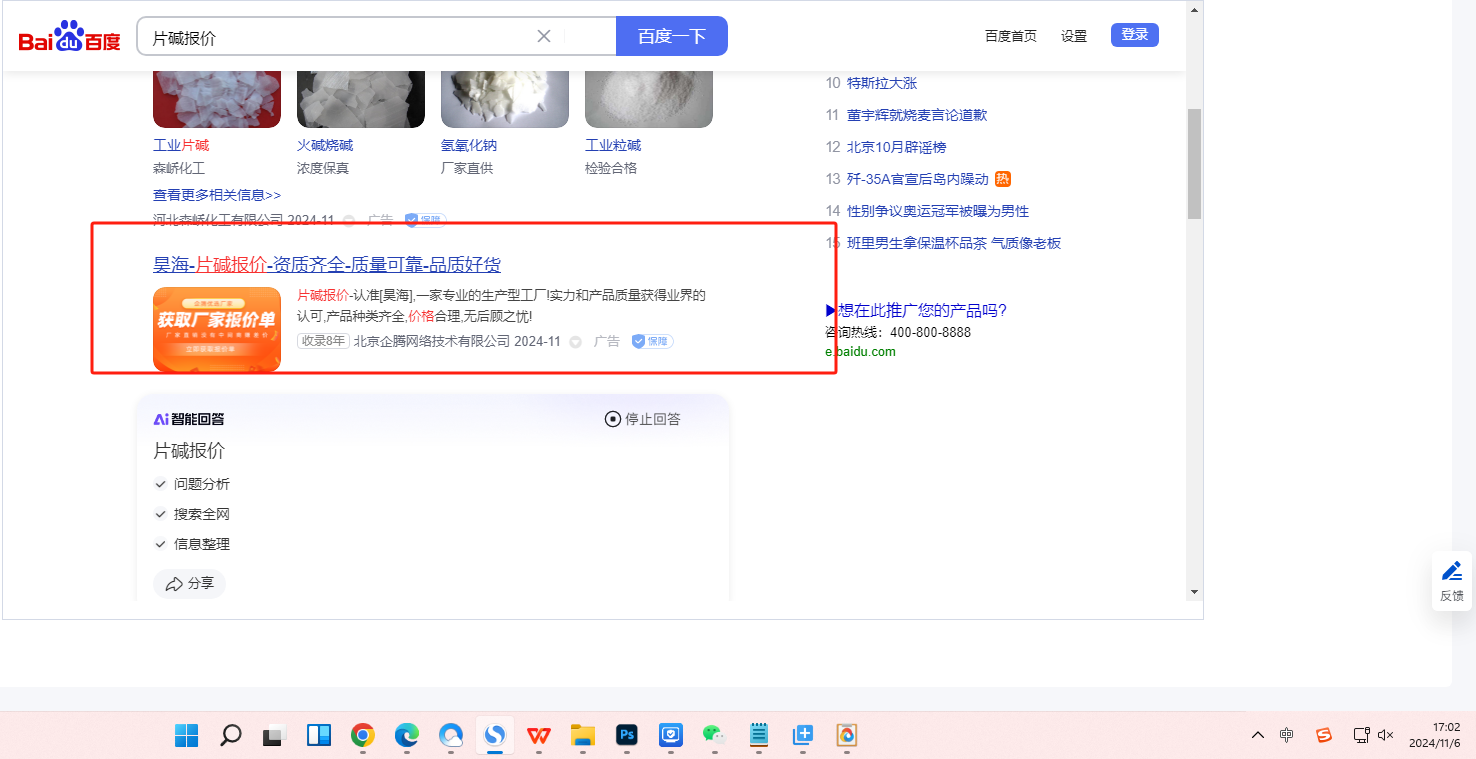1476x759 pixels.
Task: Click the 反馈 feedback pencil icon
Action: click(1451, 572)
